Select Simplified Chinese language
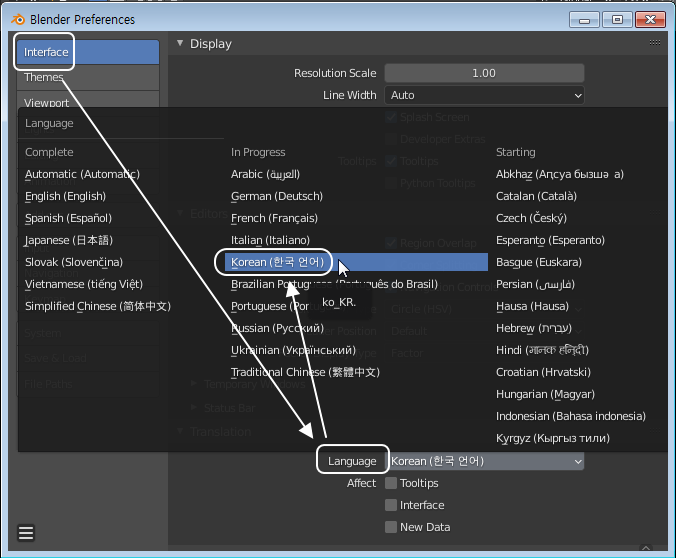This screenshot has width=676, height=558. click(98, 306)
